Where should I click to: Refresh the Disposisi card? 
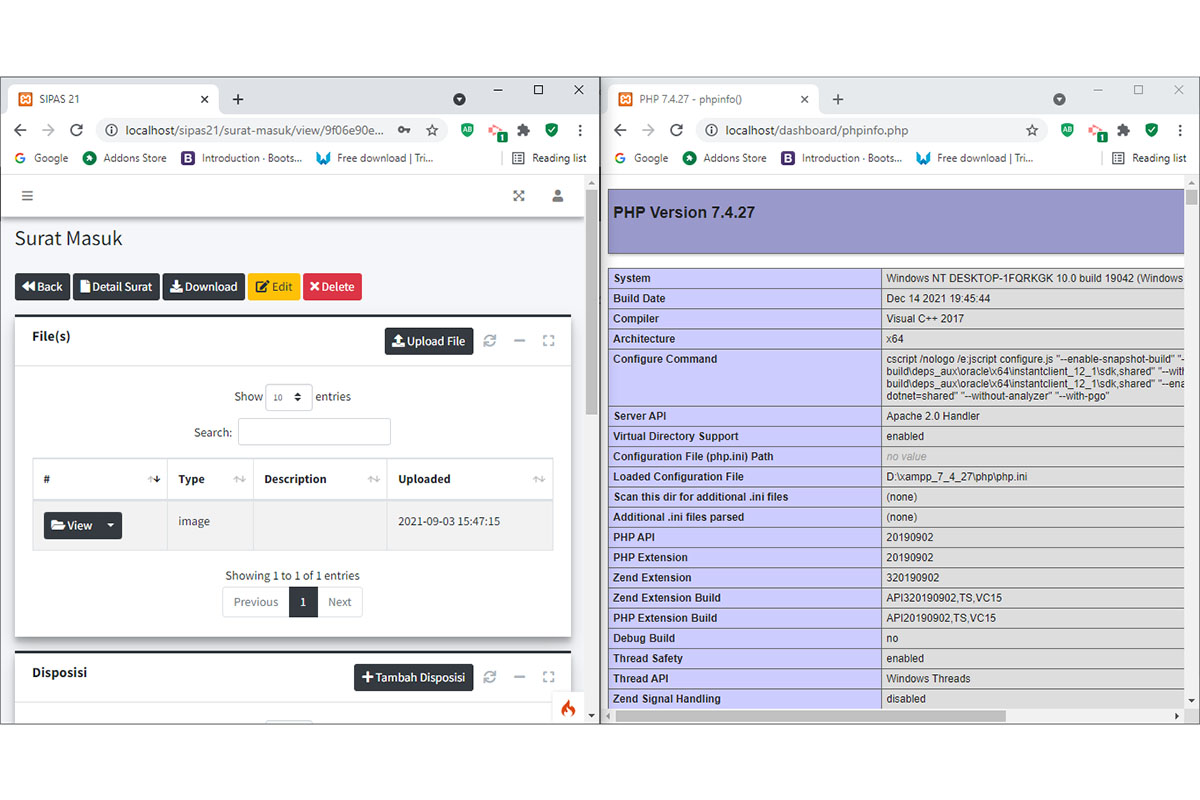click(490, 677)
